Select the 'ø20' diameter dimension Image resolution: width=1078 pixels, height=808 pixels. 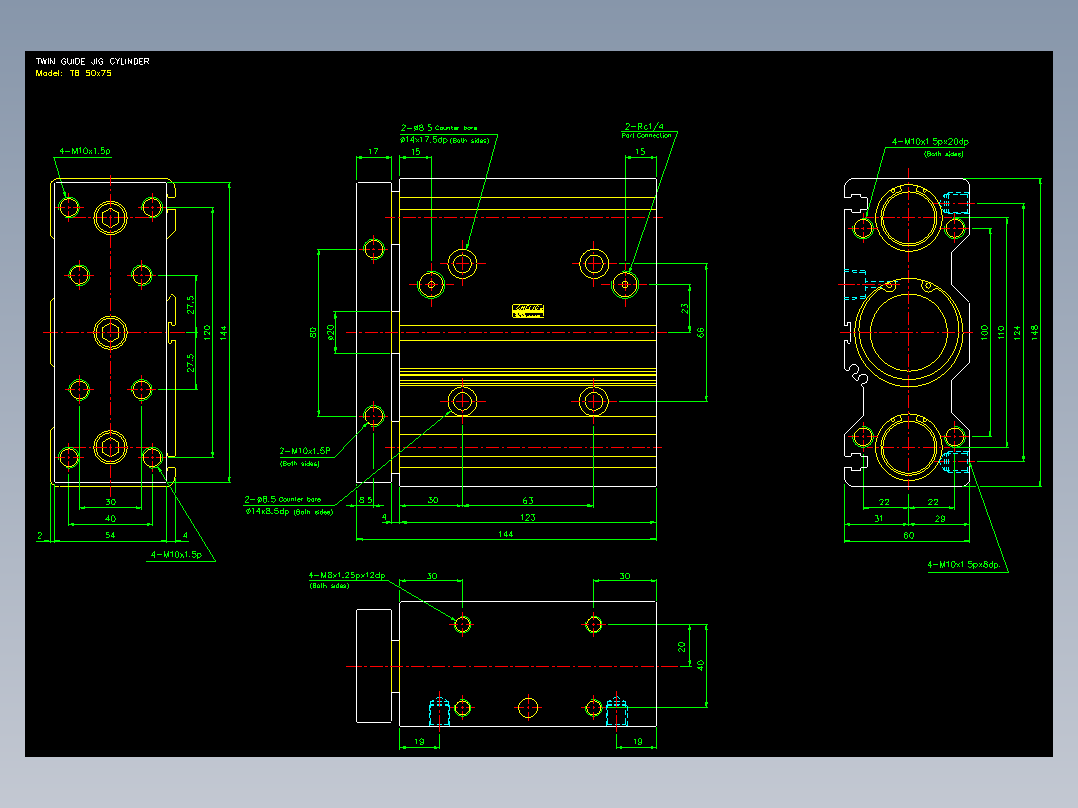point(331,332)
